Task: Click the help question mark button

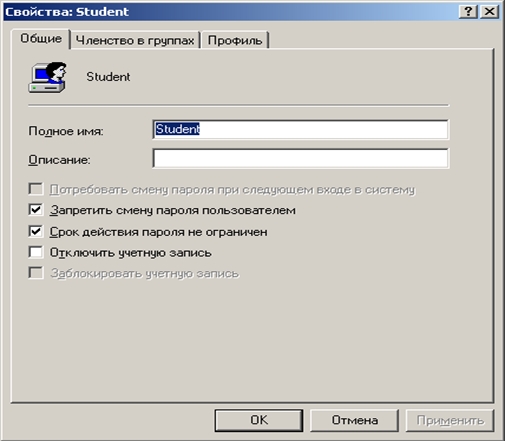Action: 468,12
